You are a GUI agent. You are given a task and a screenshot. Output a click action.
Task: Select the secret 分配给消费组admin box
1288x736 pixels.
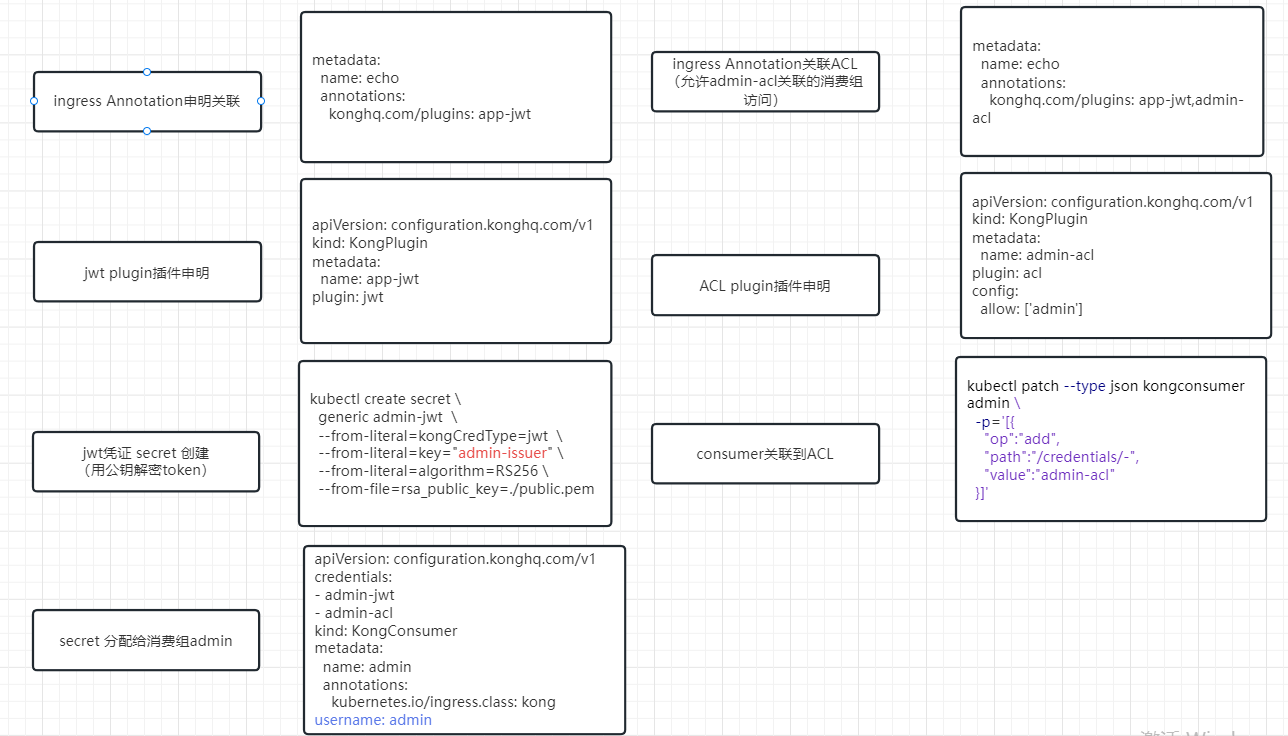pos(146,640)
